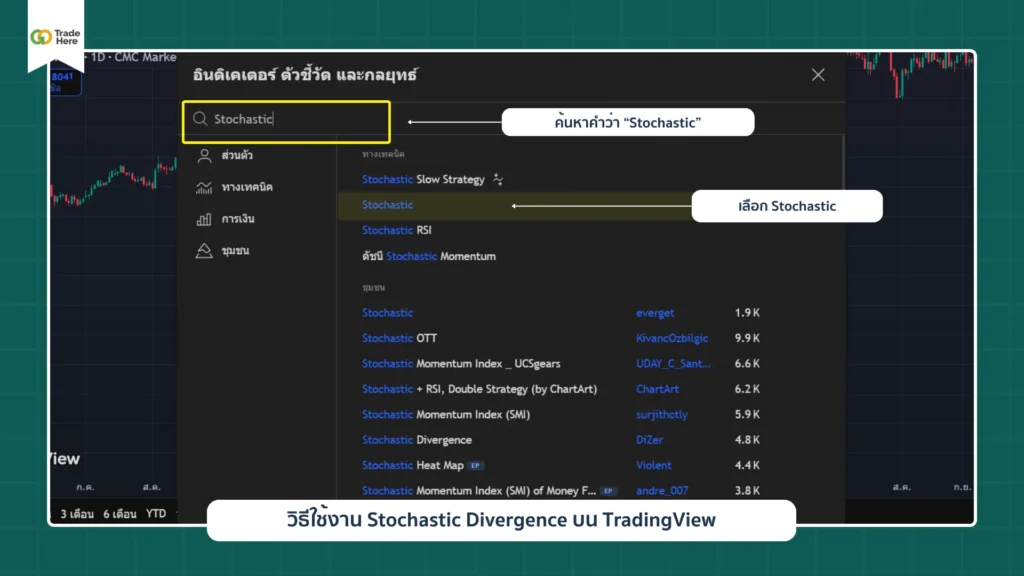Open the ส่วนตัว personal category
This screenshot has height=576, width=1024.
237,155
